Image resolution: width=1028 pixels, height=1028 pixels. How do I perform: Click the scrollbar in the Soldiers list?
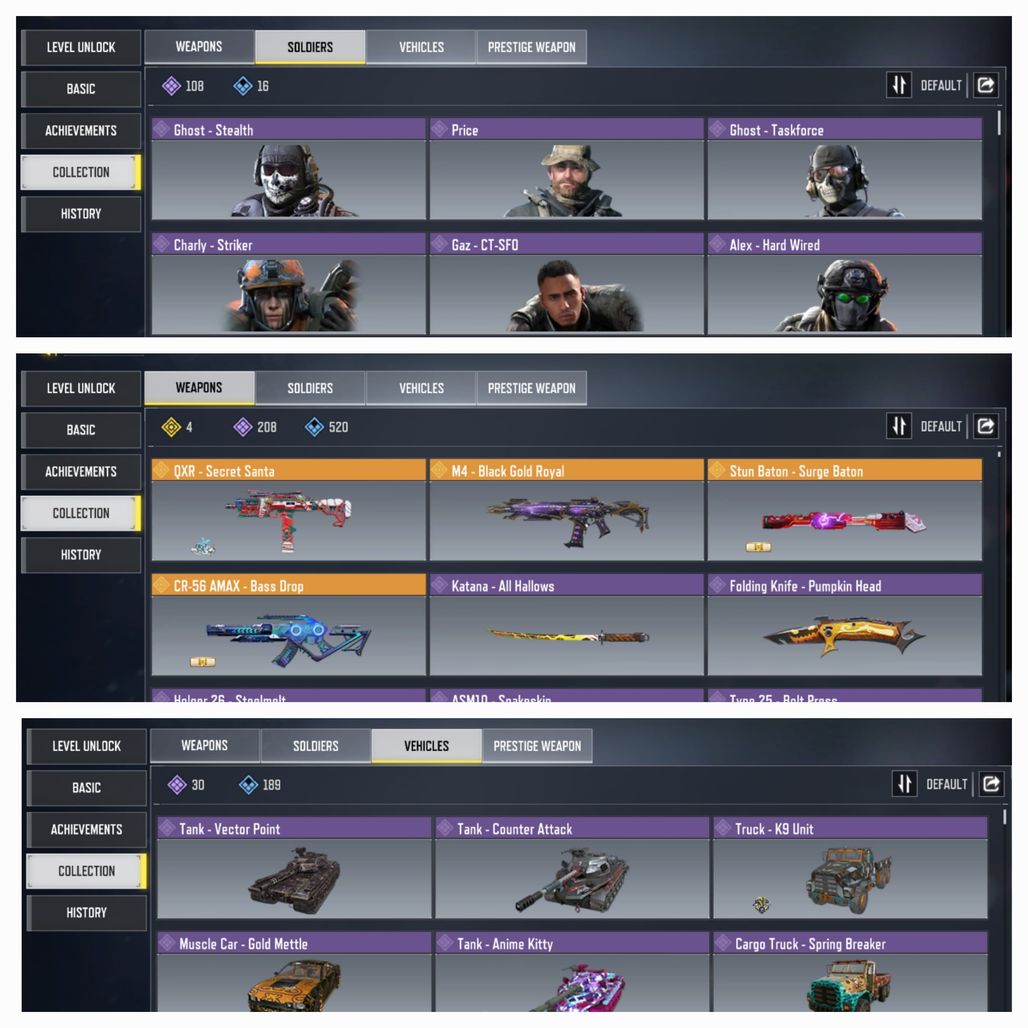click(999, 123)
